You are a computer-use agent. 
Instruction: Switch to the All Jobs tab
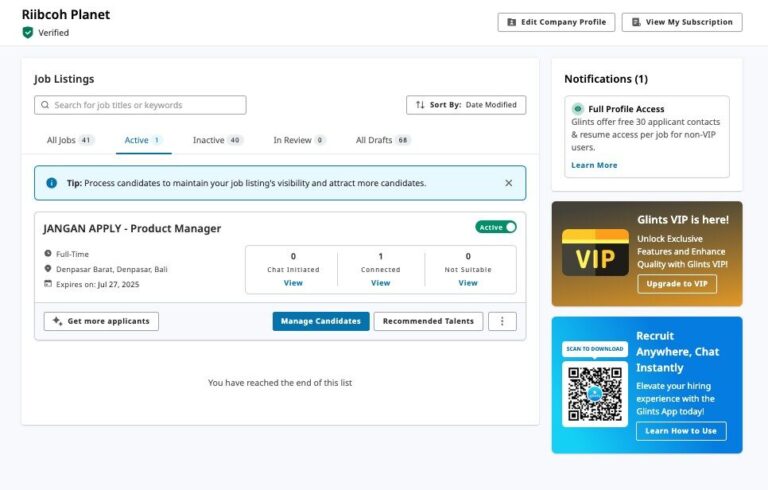point(70,140)
